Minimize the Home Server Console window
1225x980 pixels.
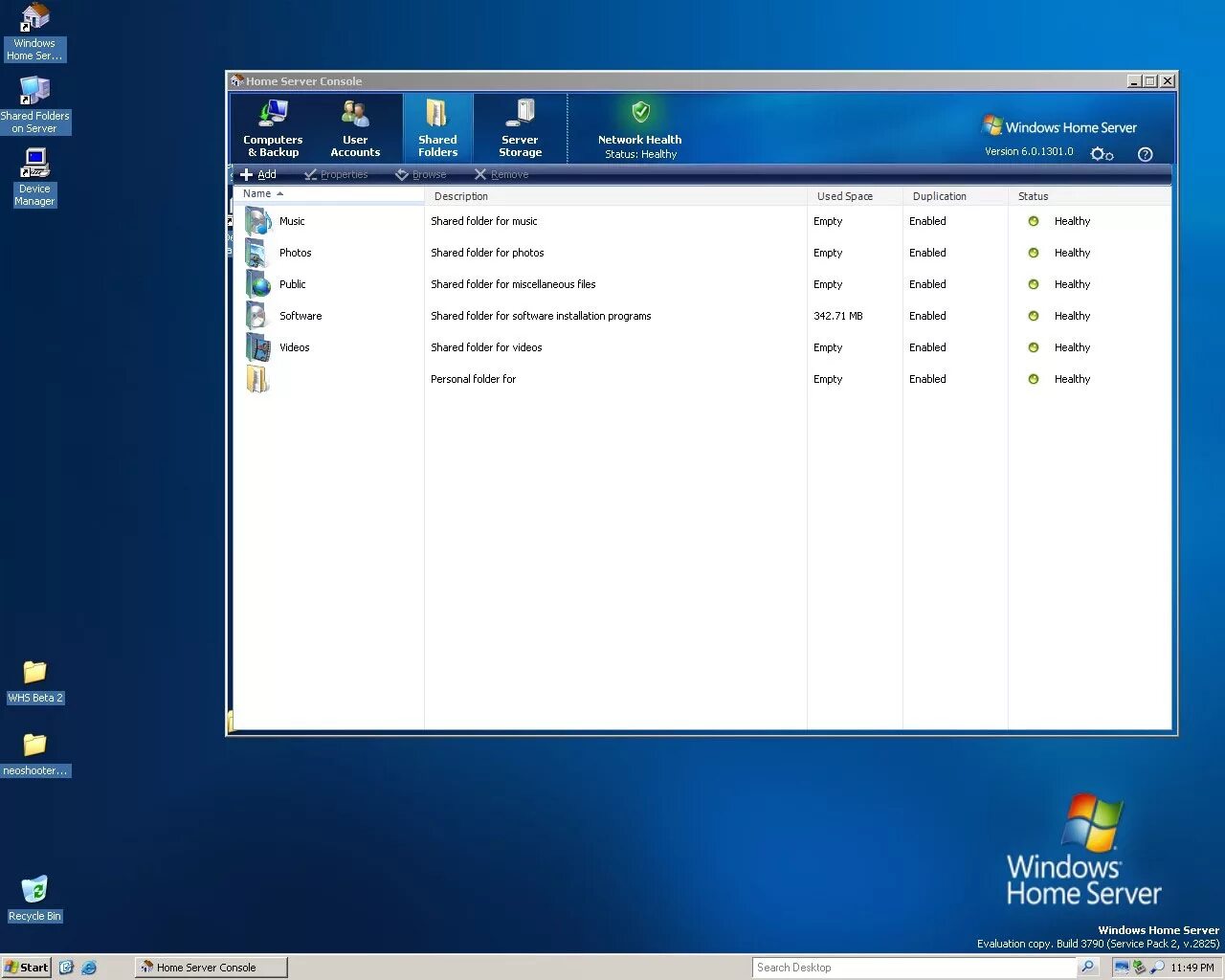[1134, 81]
